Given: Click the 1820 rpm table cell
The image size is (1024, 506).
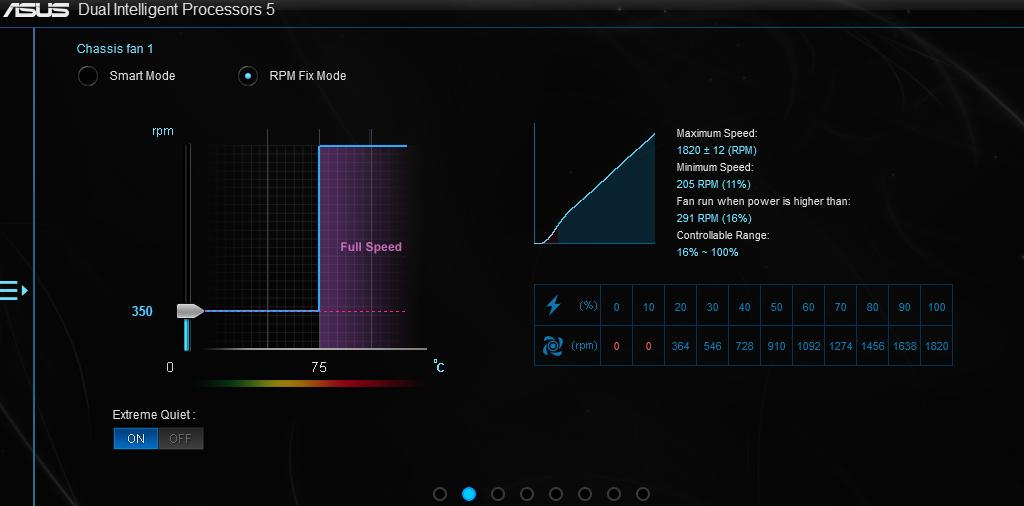Looking at the screenshot, I should coord(936,346).
